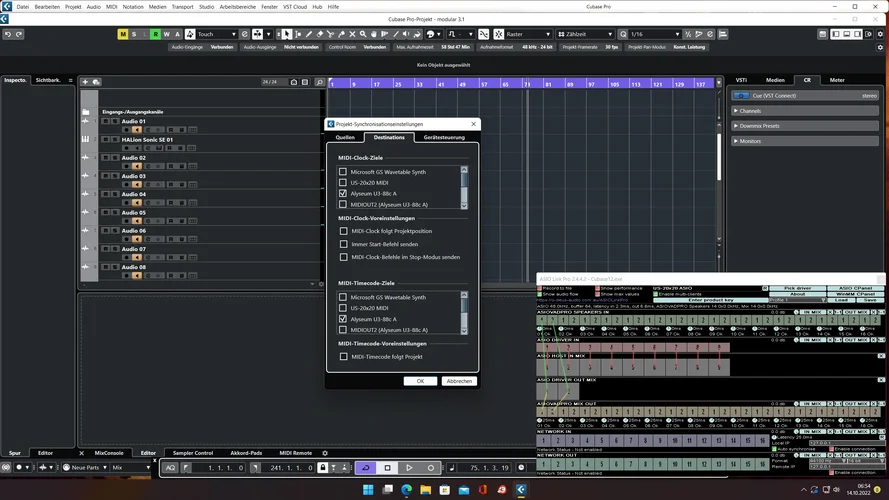Screen dimensions: 889x500
Task: Enable Microsoft GS Wavetable Synth under MIDI-Clock-Ziele
Action: coord(343,172)
